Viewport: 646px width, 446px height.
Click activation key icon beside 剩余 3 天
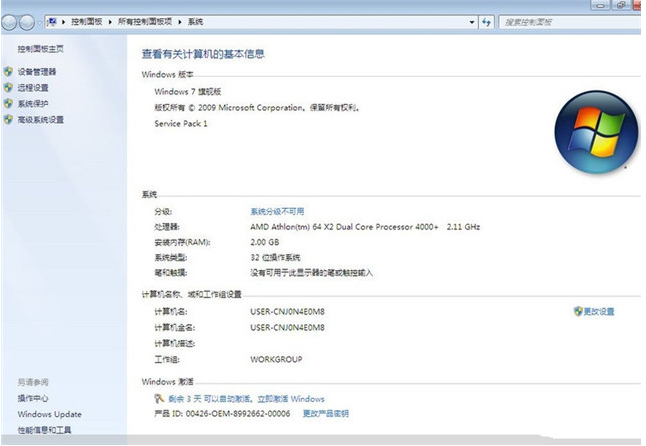pyautogui.click(x=159, y=398)
